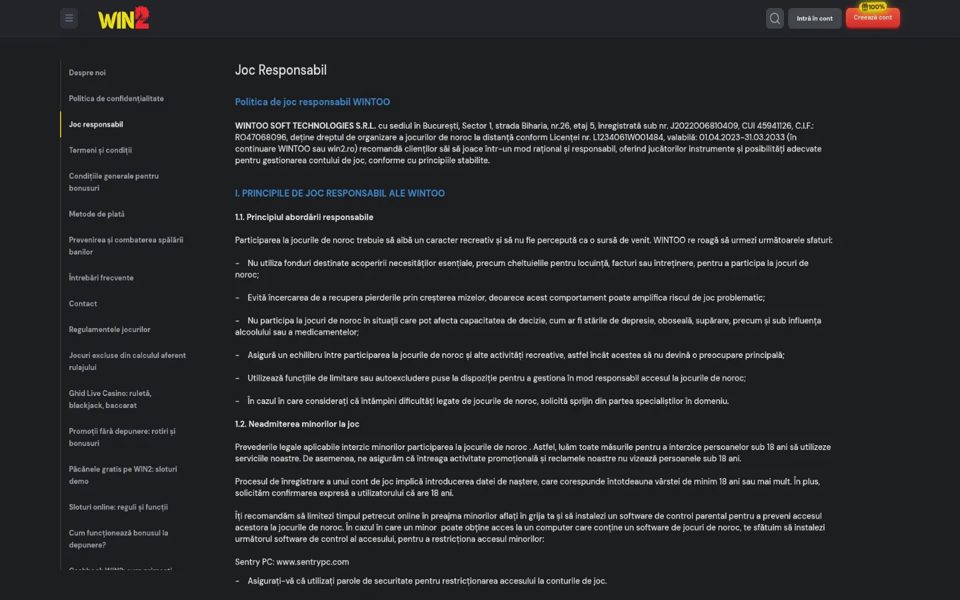
Task: Click the I. PRINCIPIILE DE JOC RESPONSABIL heading
Action: (340, 193)
